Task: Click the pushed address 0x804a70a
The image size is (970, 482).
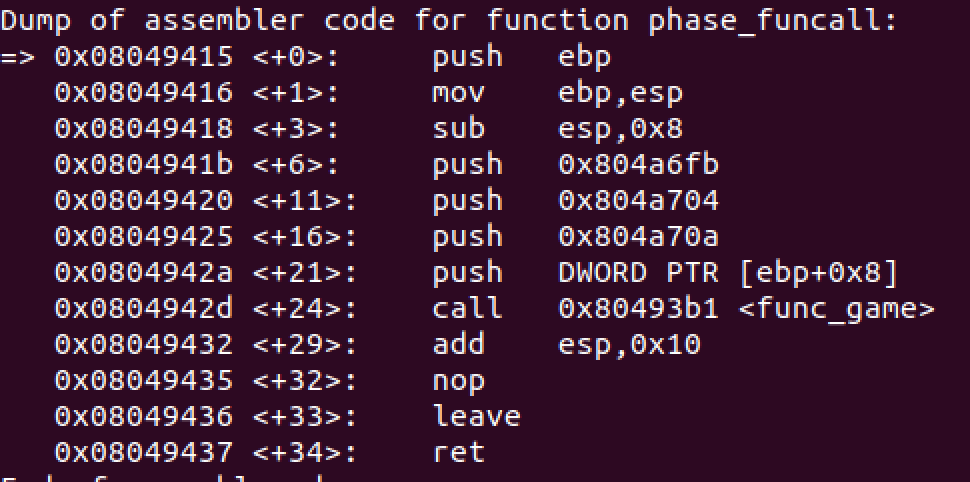Action: pyautogui.click(x=638, y=236)
